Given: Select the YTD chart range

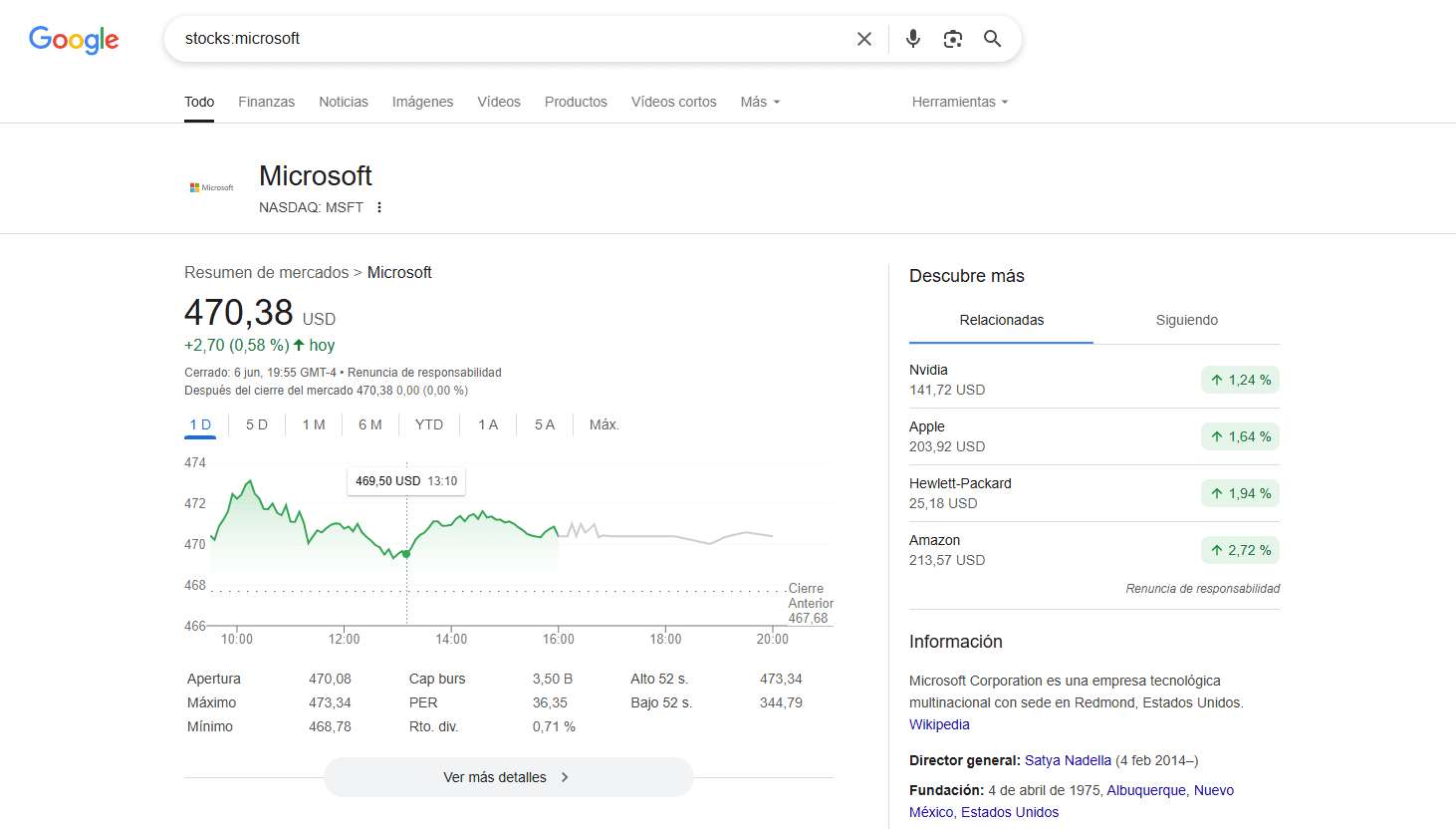Looking at the screenshot, I should click(x=429, y=424).
